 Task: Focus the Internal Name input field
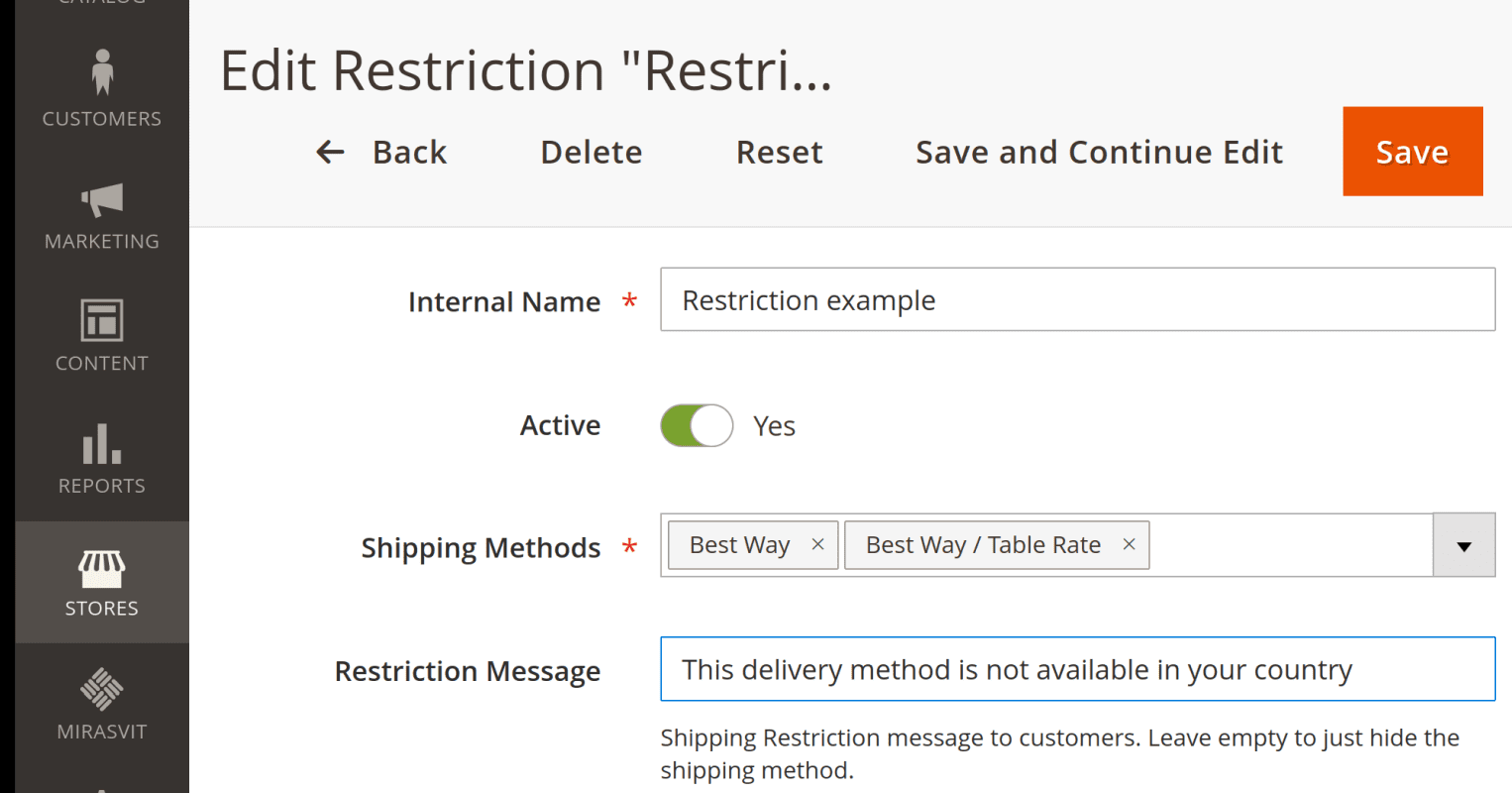(x=1078, y=299)
